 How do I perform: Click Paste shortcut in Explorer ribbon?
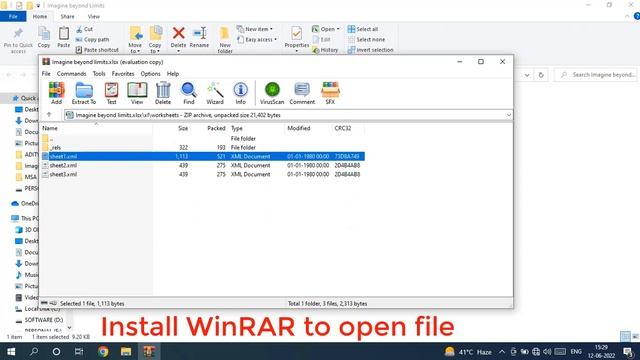(x=97, y=50)
